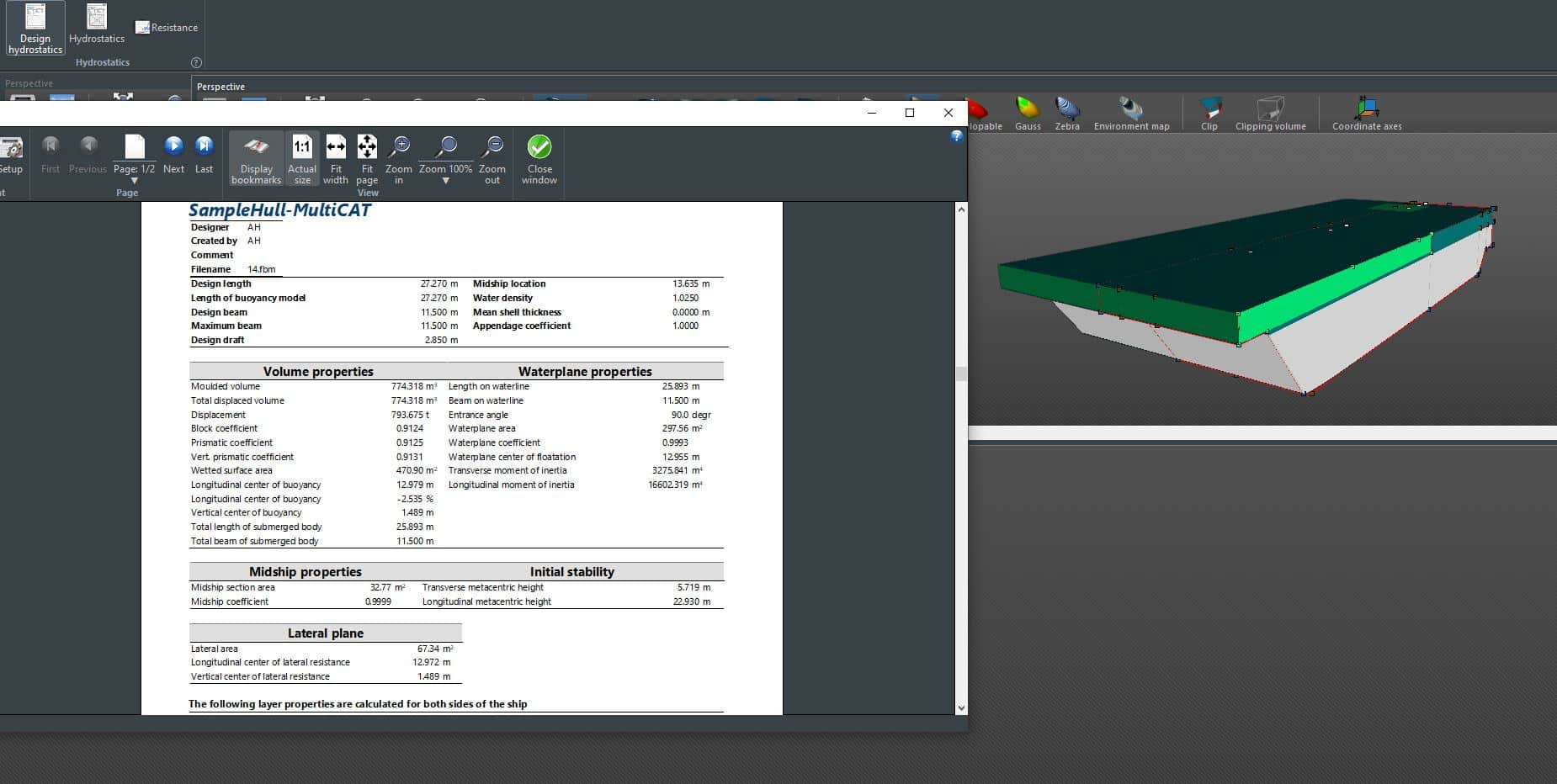Open the Design hydrostatics report
Viewport: 1557px width, 784px height.
35,29
